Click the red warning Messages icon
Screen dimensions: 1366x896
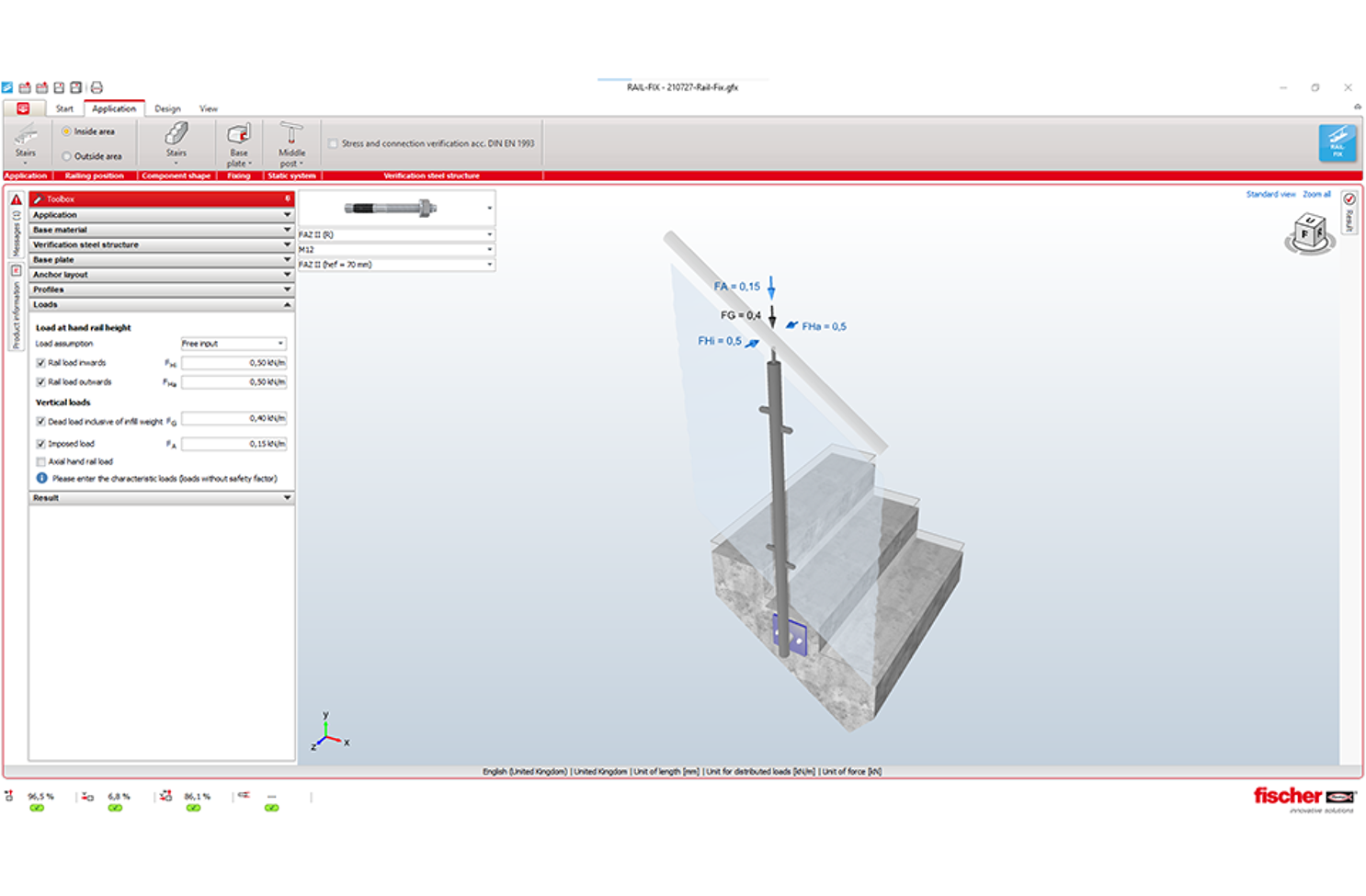16,199
